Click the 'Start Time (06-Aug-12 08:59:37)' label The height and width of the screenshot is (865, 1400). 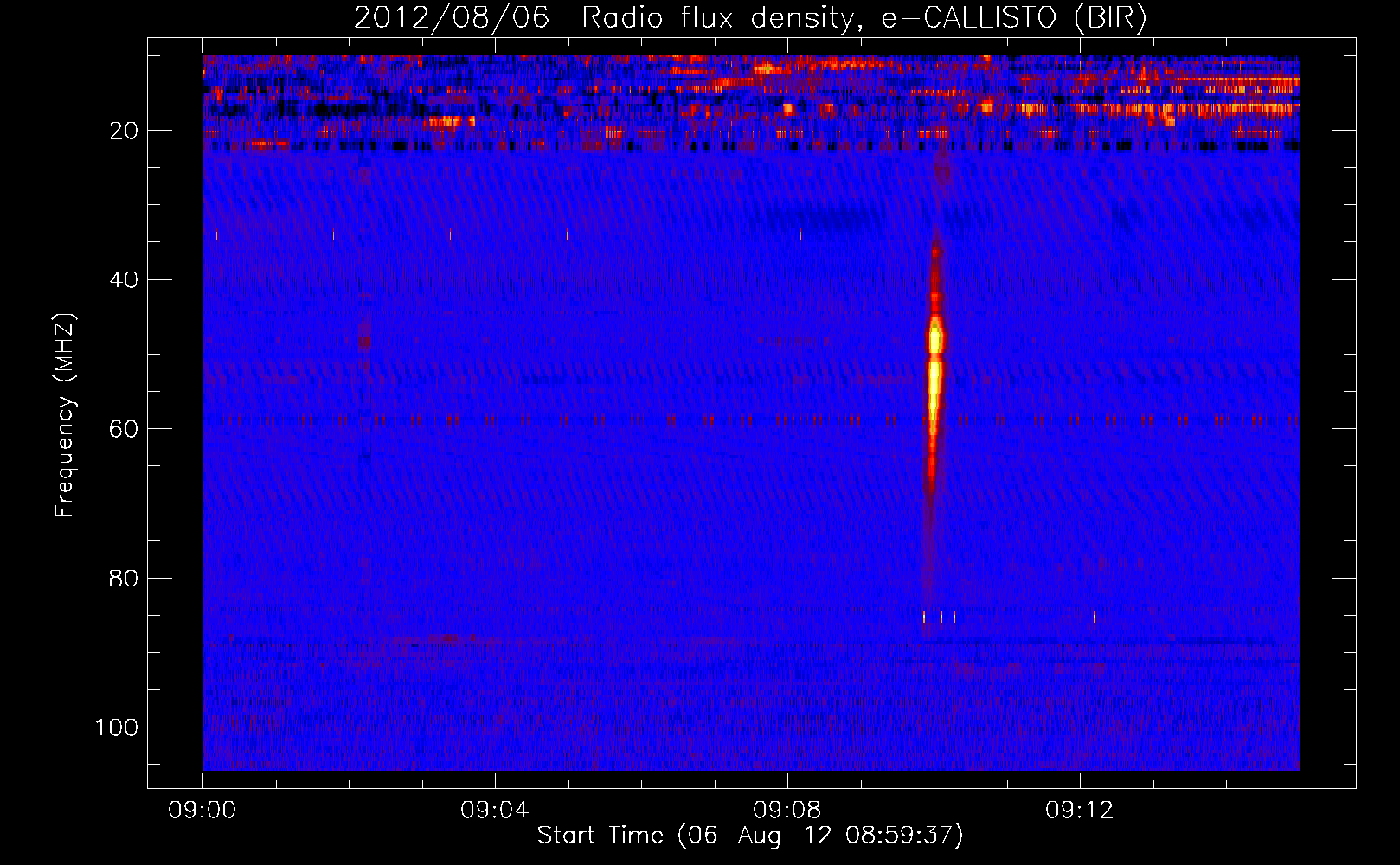pos(750,836)
